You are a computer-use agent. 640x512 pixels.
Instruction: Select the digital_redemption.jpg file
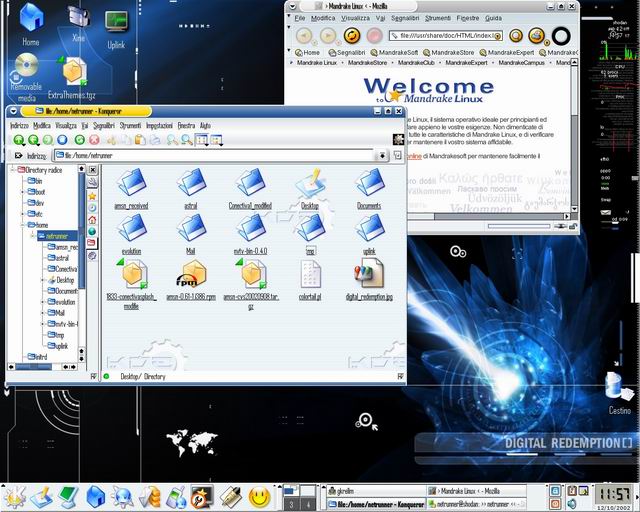(x=369, y=280)
